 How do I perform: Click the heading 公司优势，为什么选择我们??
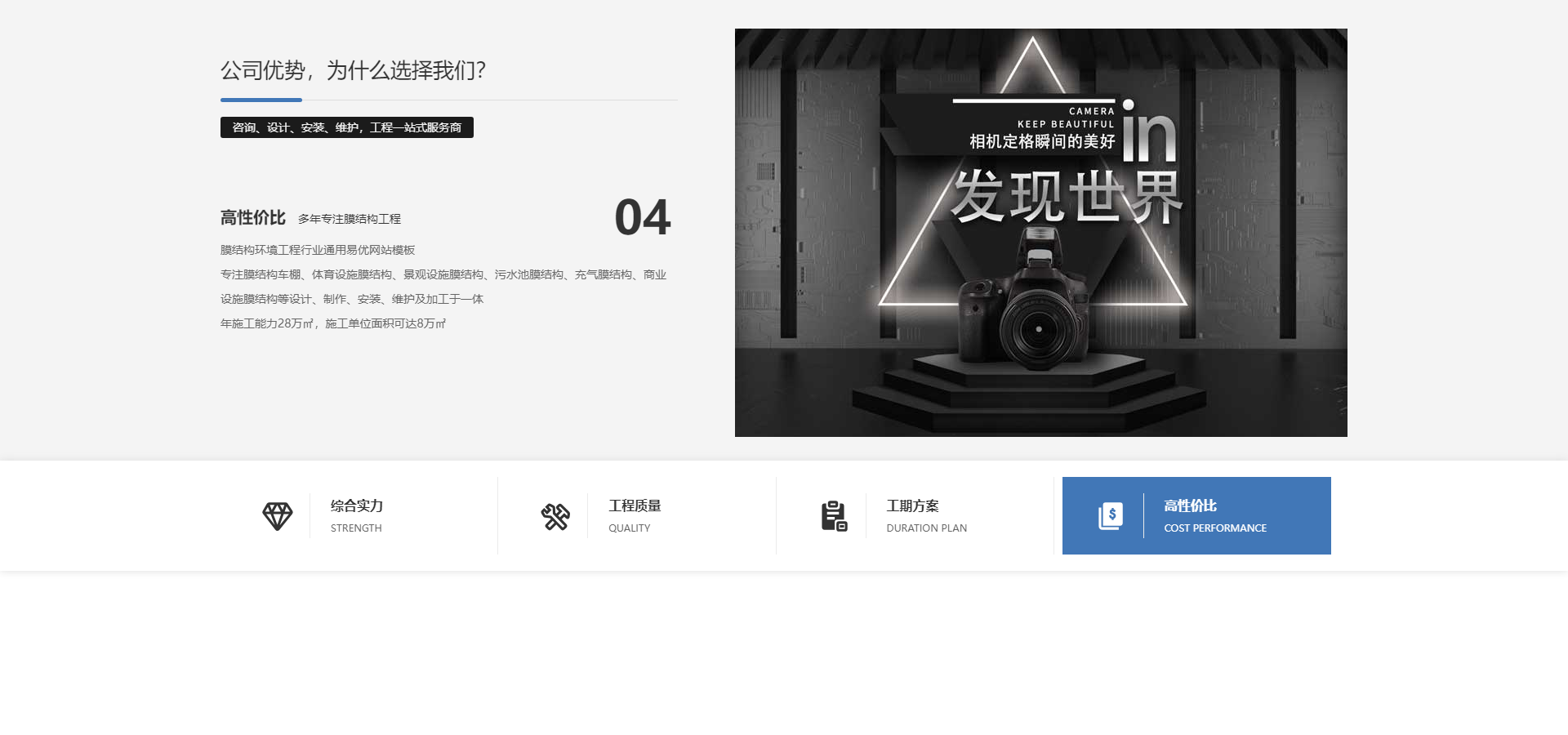[x=354, y=70]
